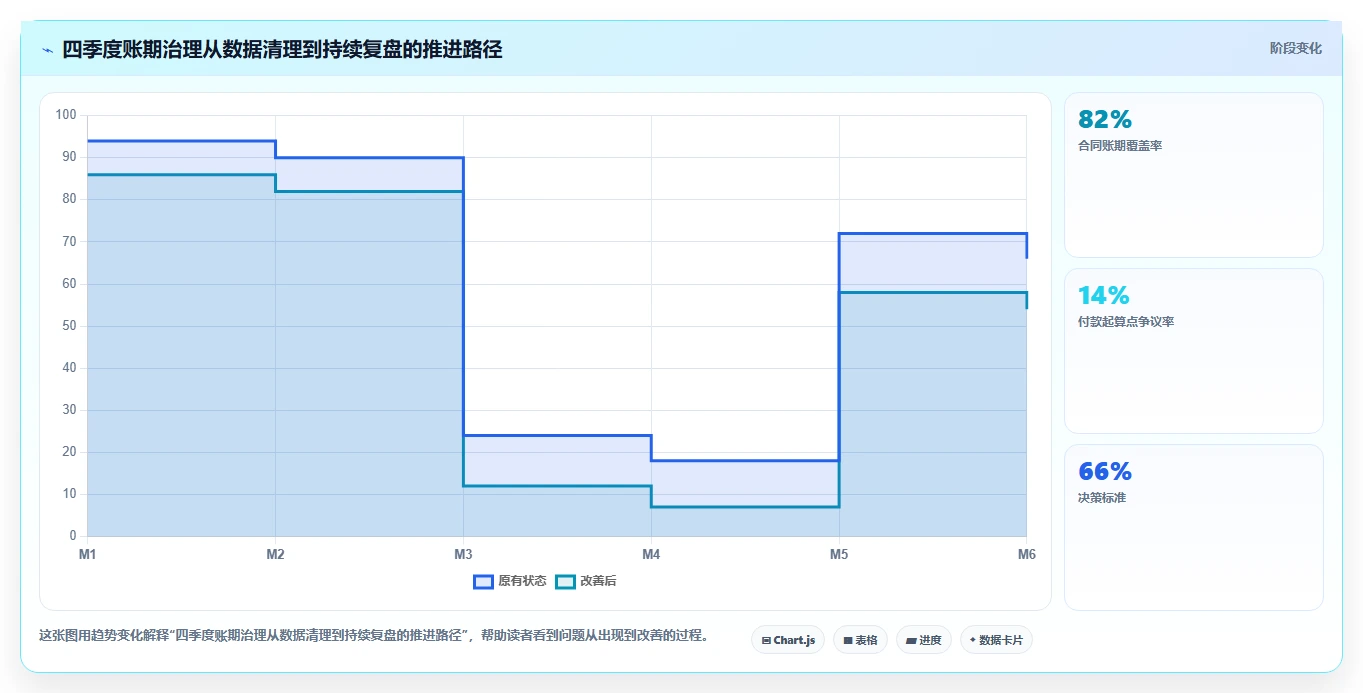This screenshot has width=1363, height=693.
Task: Click the 0 y-axis value
Action: coord(73,537)
